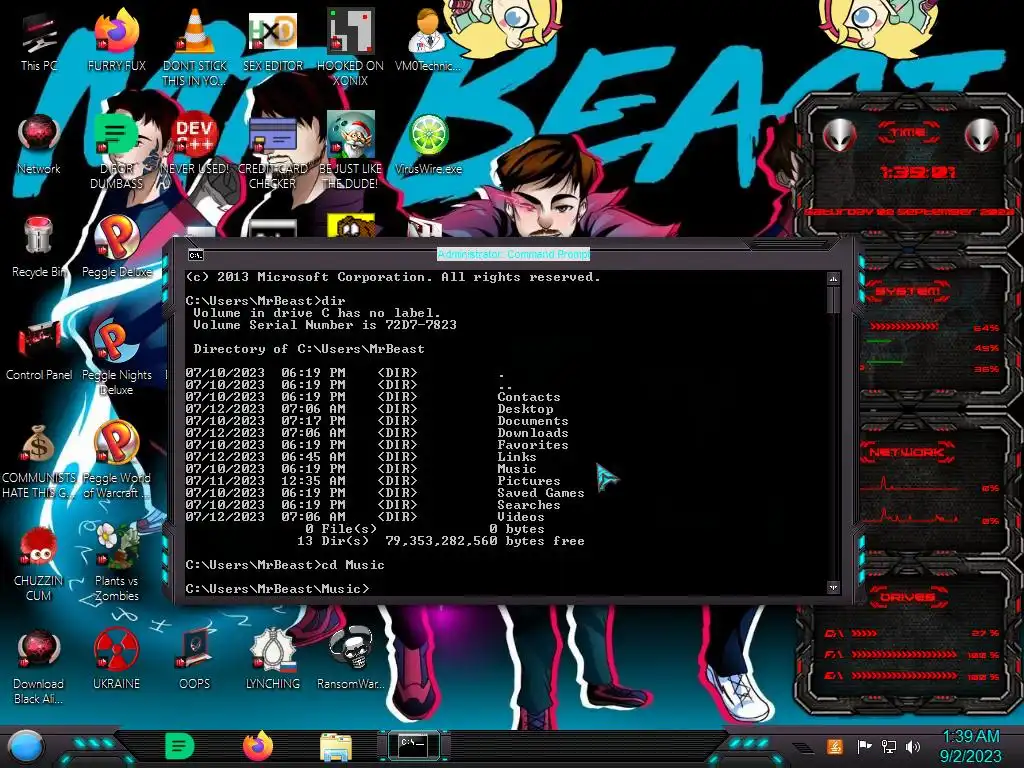
Task: Launch the Plants vs Zombies shortcut
Action: [116, 564]
